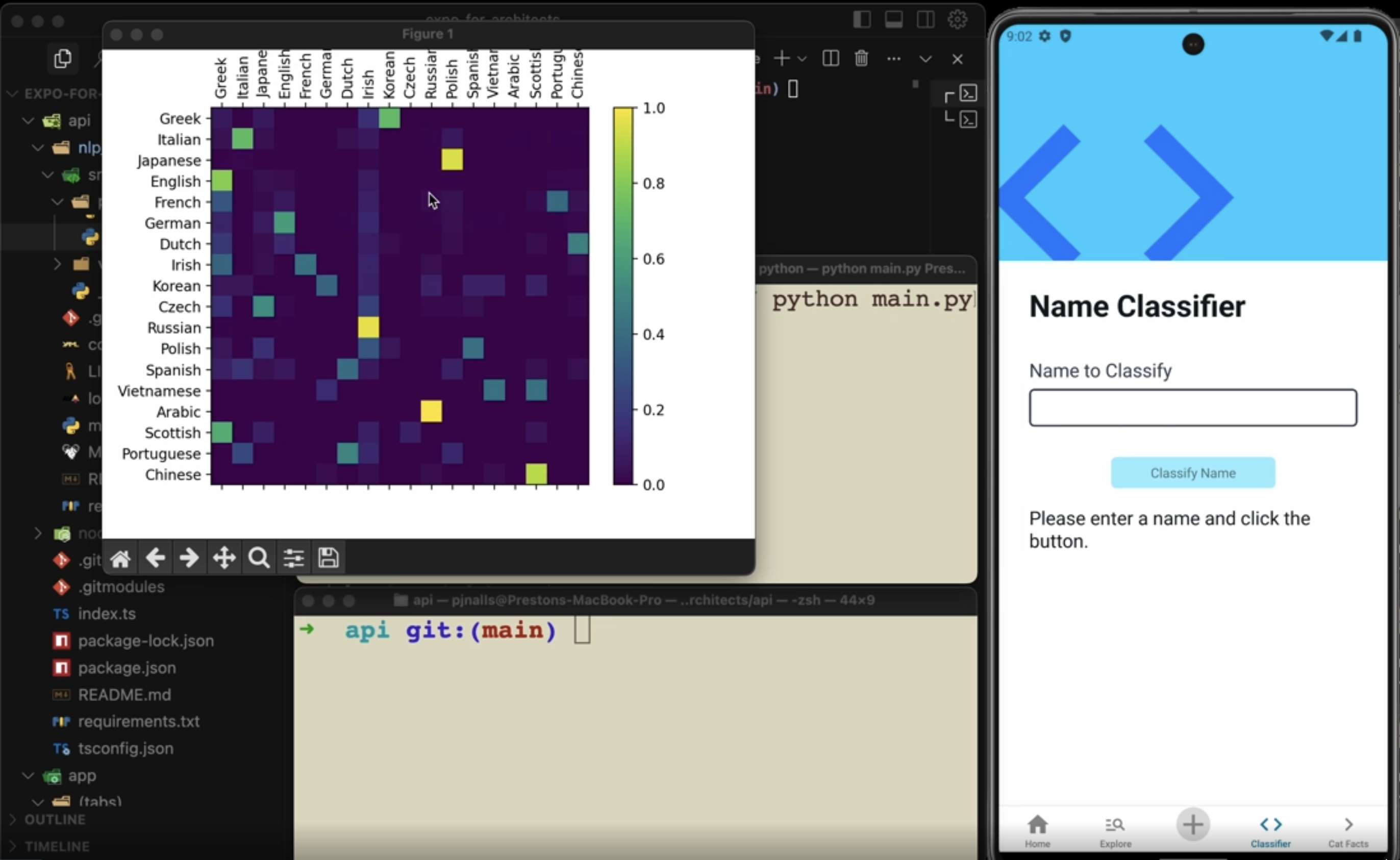Open the subplot configuration sliders

pos(293,558)
